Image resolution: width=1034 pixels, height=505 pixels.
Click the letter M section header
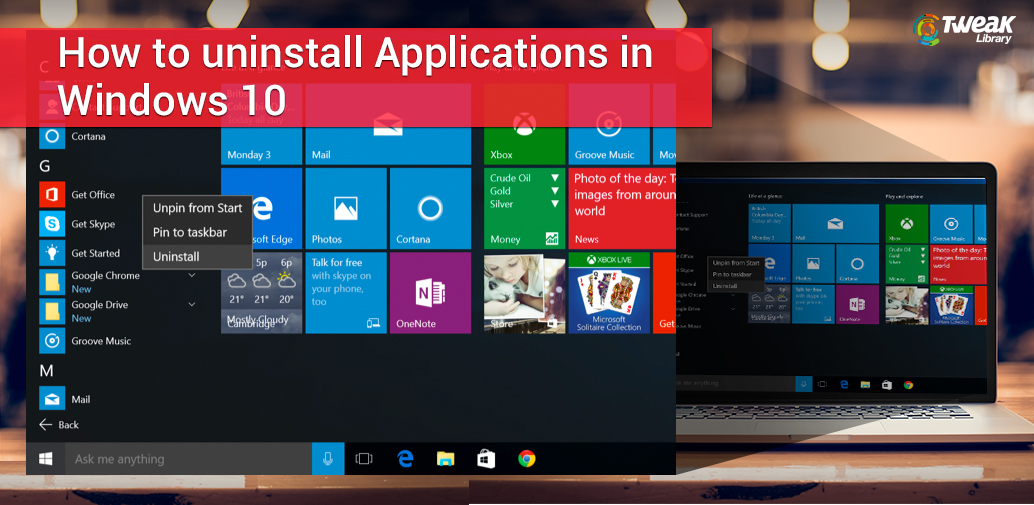[46, 371]
